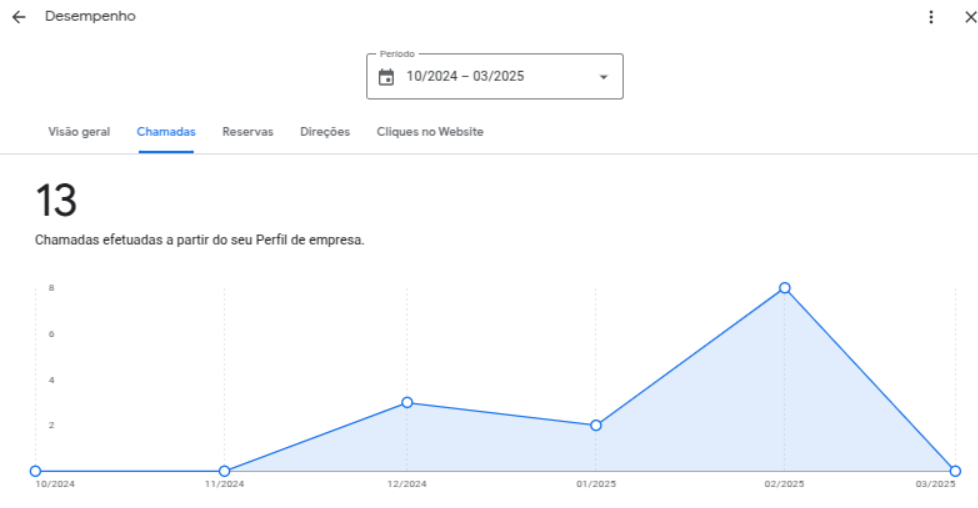Switch to the Visão geral tab
978x508 pixels.
[79, 132]
